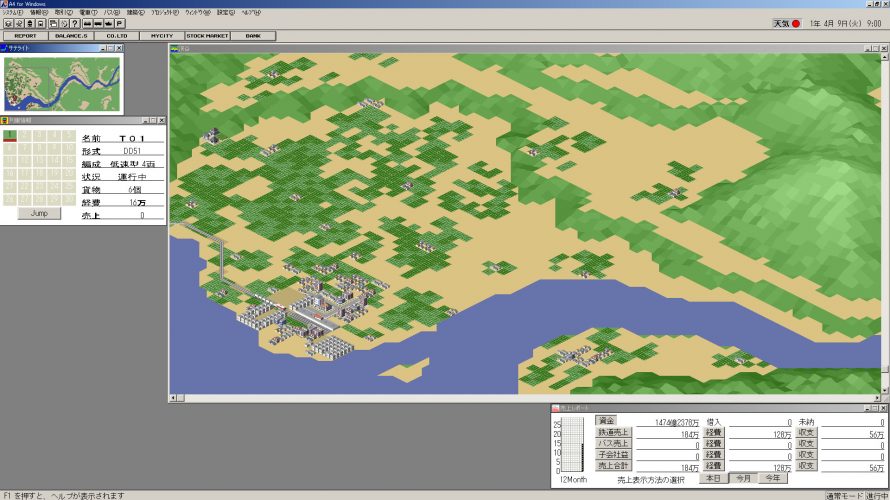Open the 情報 menu
This screenshot has height=500, width=890.
tap(39, 12)
